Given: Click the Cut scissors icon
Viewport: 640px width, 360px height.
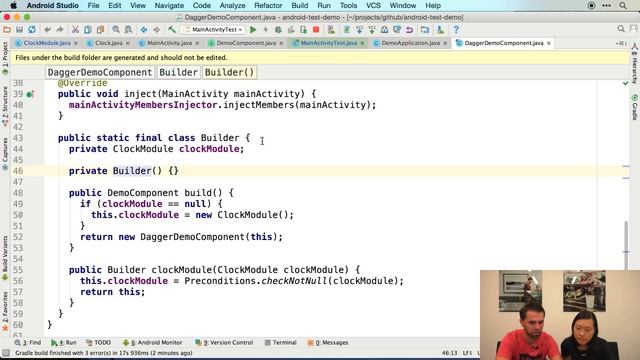Looking at the screenshot, I should 75,29.
